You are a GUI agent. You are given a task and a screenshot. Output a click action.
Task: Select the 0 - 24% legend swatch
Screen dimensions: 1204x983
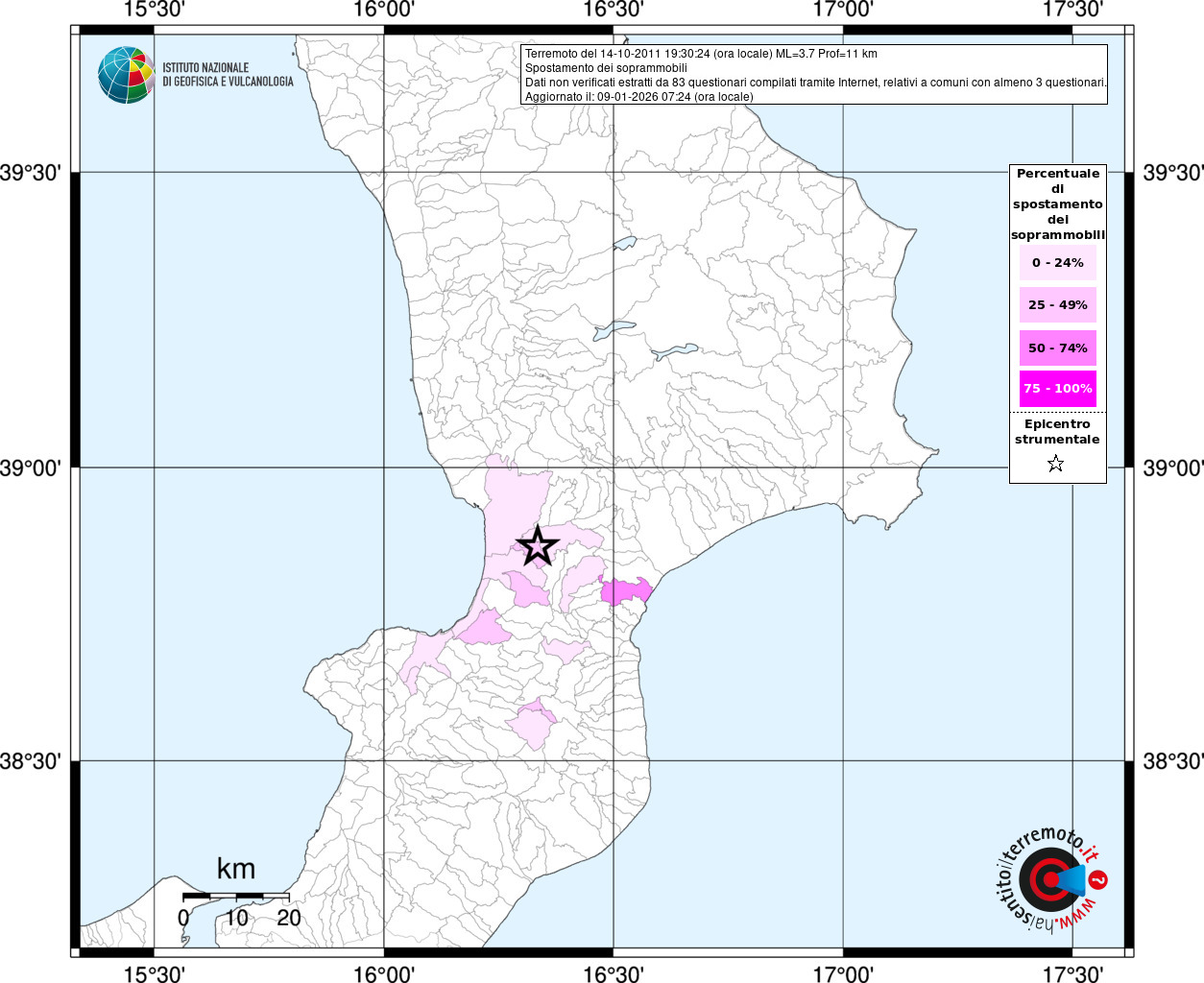[1058, 262]
